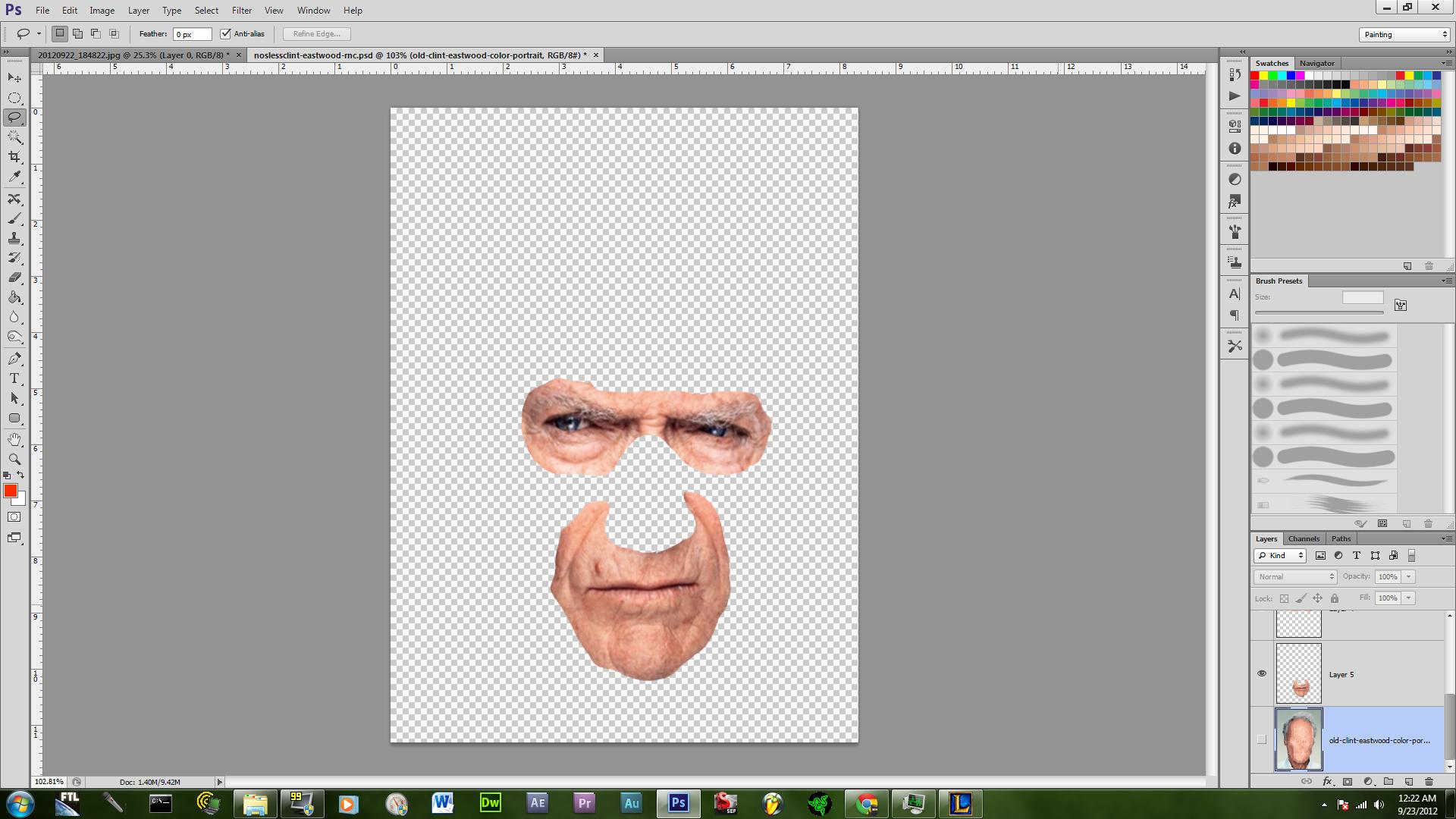Screen dimensions: 1456x819
Task: Toggle Lock transparent pixels
Action: pyautogui.click(x=1284, y=598)
